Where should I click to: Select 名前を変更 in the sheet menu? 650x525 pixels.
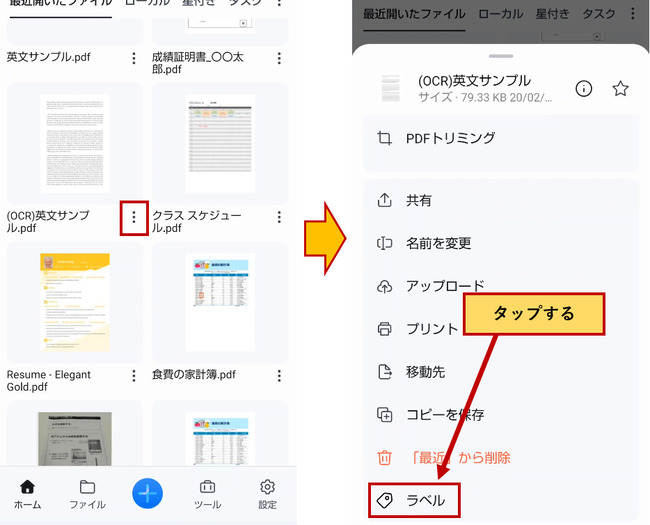tap(501, 243)
